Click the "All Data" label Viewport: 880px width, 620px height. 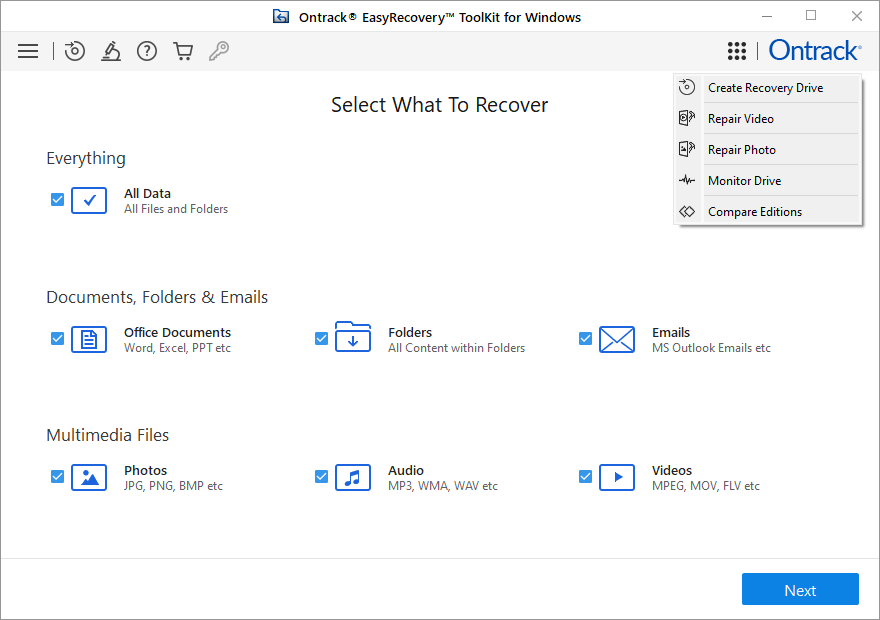coord(147,194)
